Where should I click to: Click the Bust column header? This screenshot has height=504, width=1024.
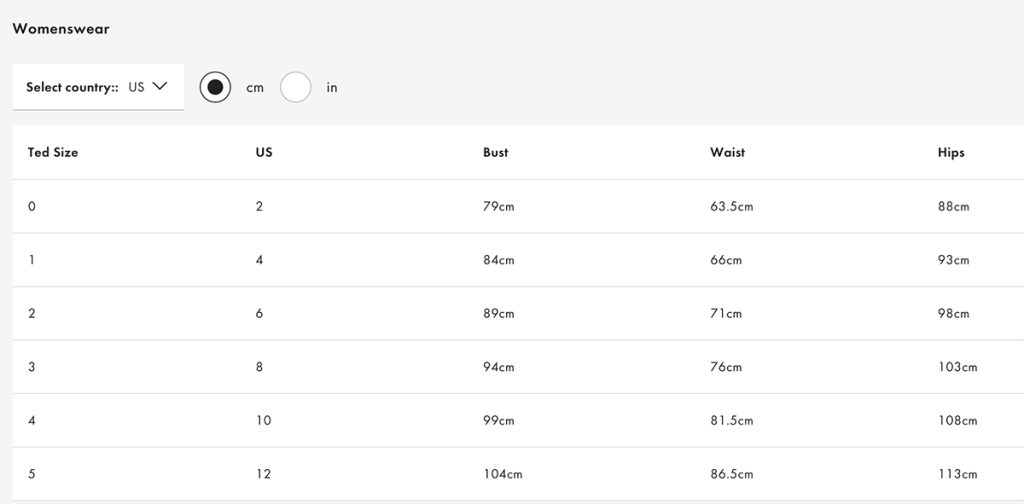(495, 153)
